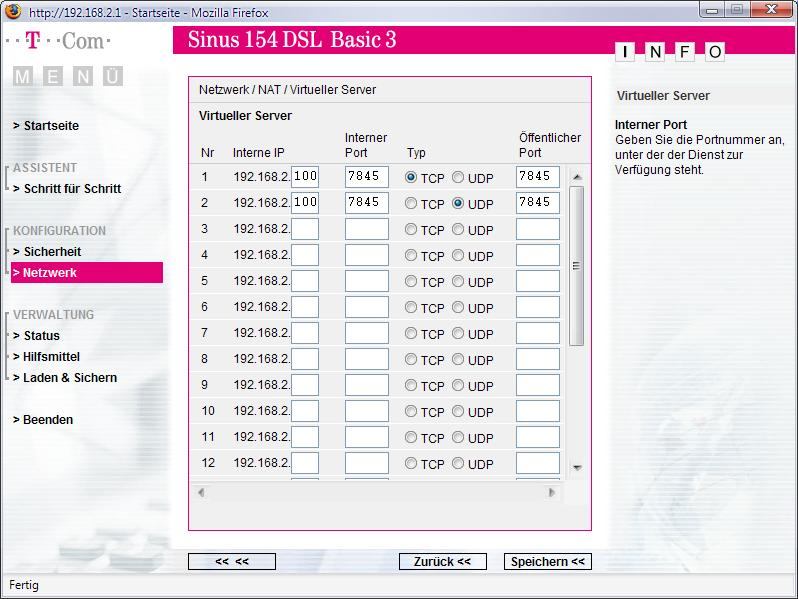
Task: Choose TCP in row 12
Action: click(x=411, y=463)
